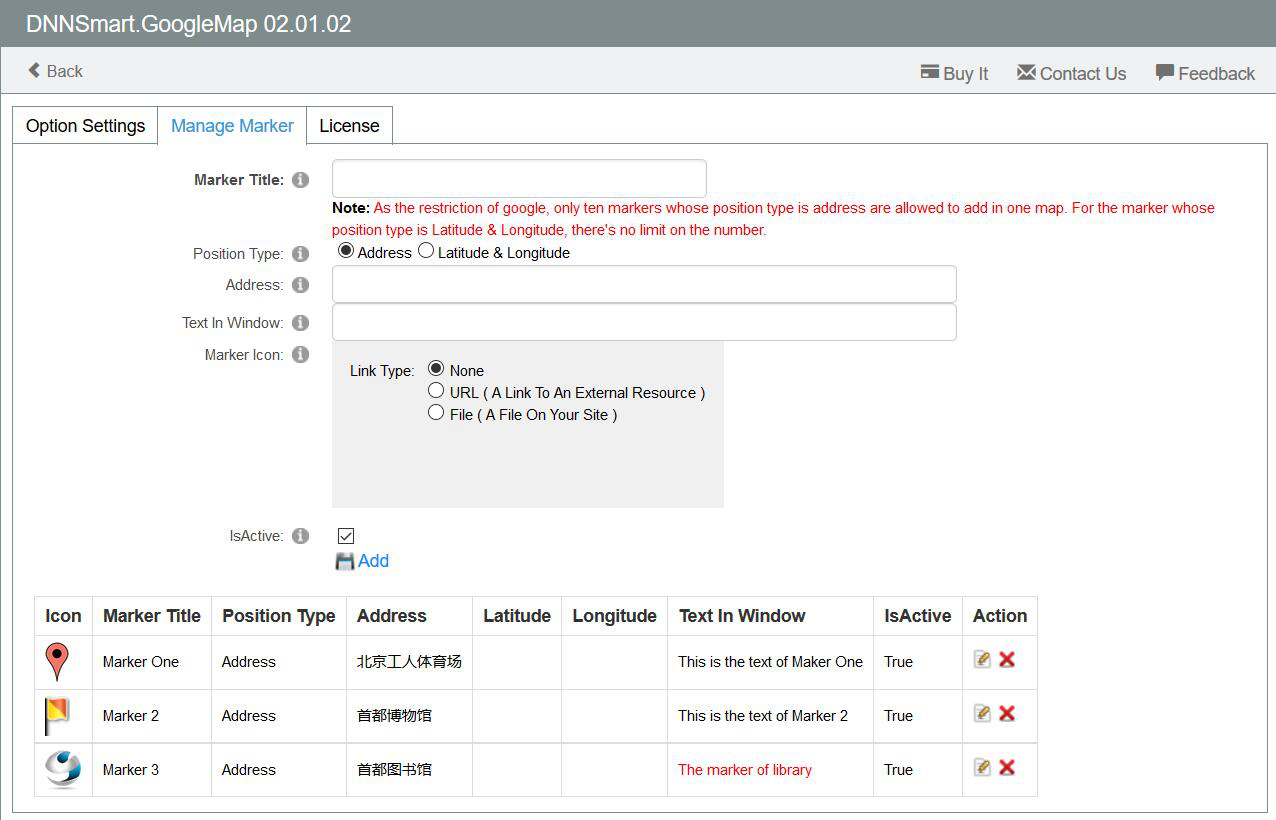1276x820 pixels.
Task: Show info tooltip for Marker Title
Action: pyautogui.click(x=300, y=180)
